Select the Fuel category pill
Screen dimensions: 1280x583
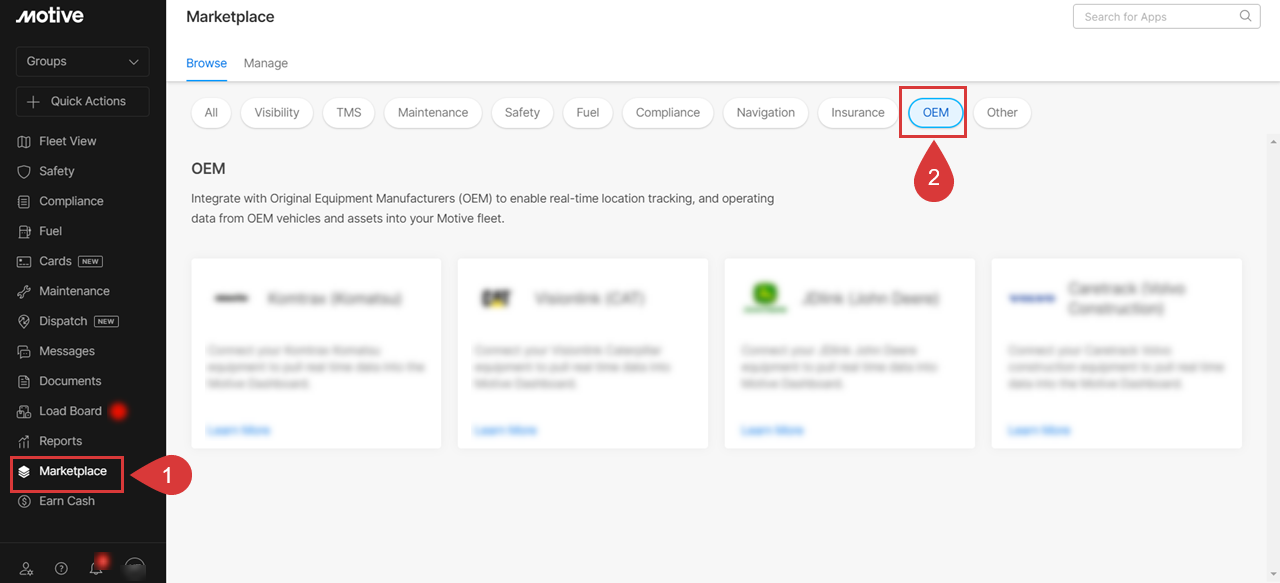tap(588, 113)
